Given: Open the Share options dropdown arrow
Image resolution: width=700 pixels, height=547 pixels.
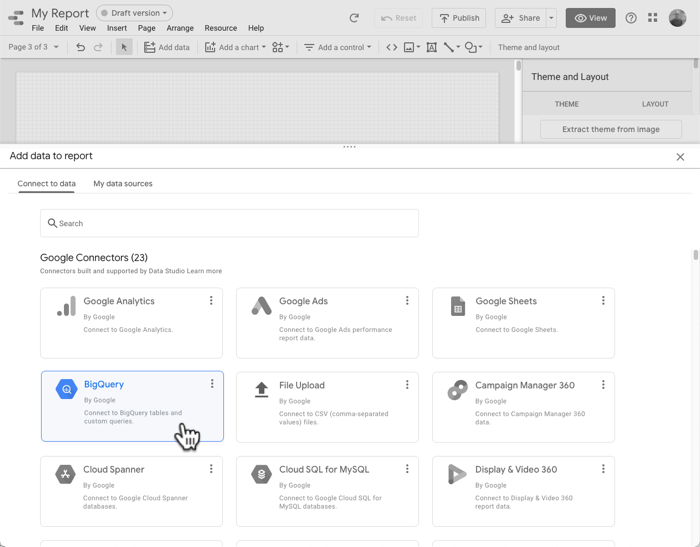Looking at the screenshot, I should click(551, 18).
